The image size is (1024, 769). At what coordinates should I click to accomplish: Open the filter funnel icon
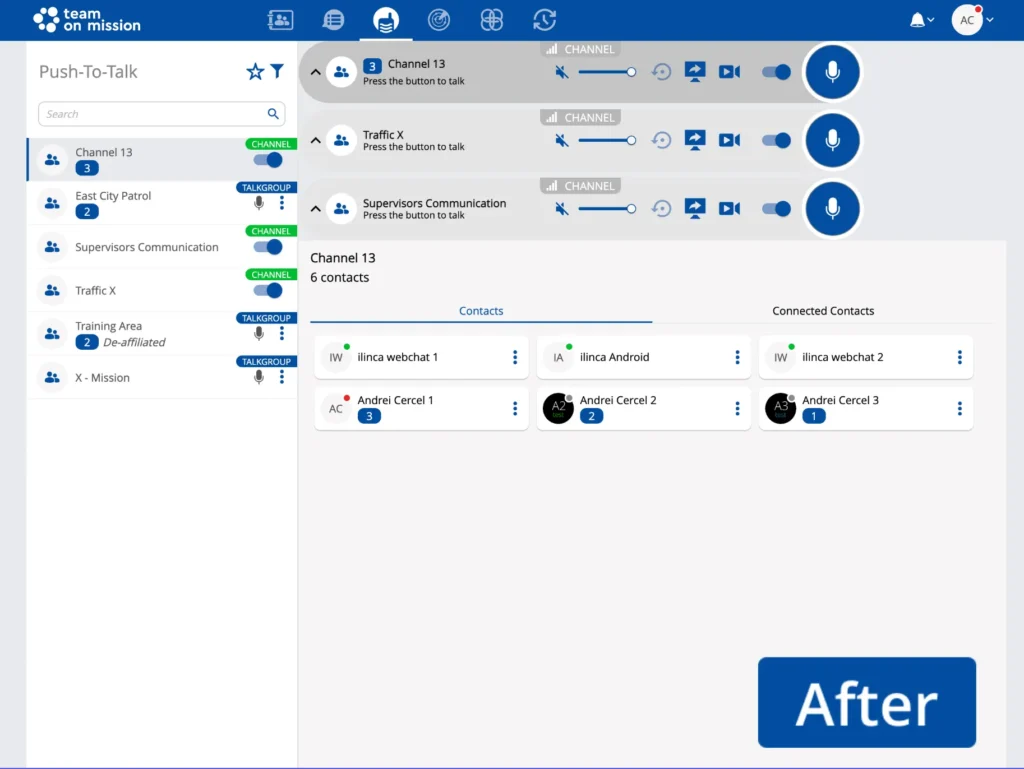click(277, 72)
